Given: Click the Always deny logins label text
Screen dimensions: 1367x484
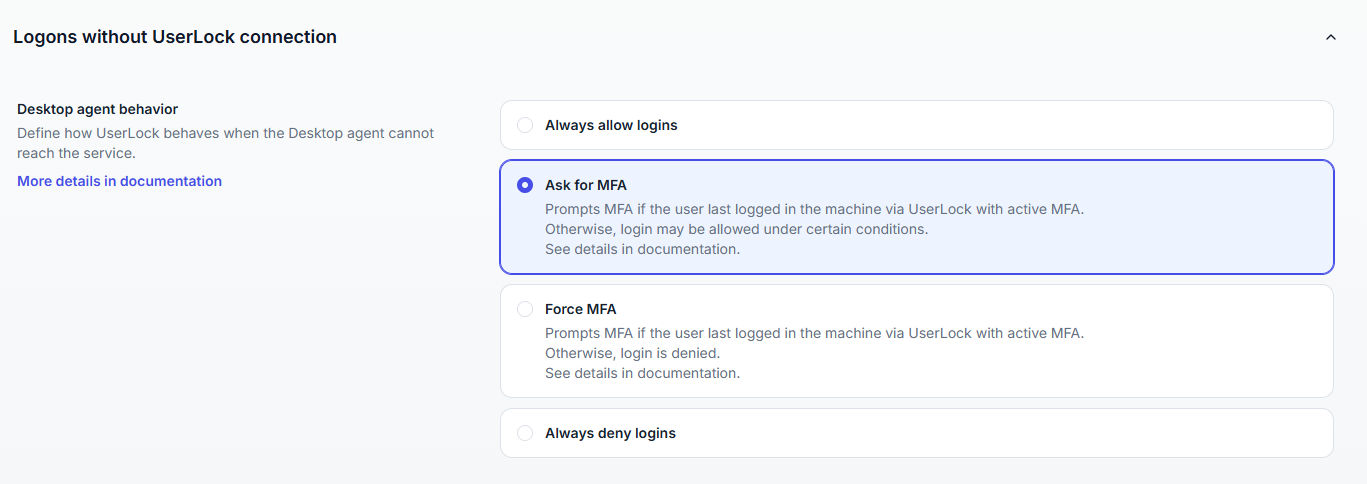Looking at the screenshot, I should [x=610, y=434].
